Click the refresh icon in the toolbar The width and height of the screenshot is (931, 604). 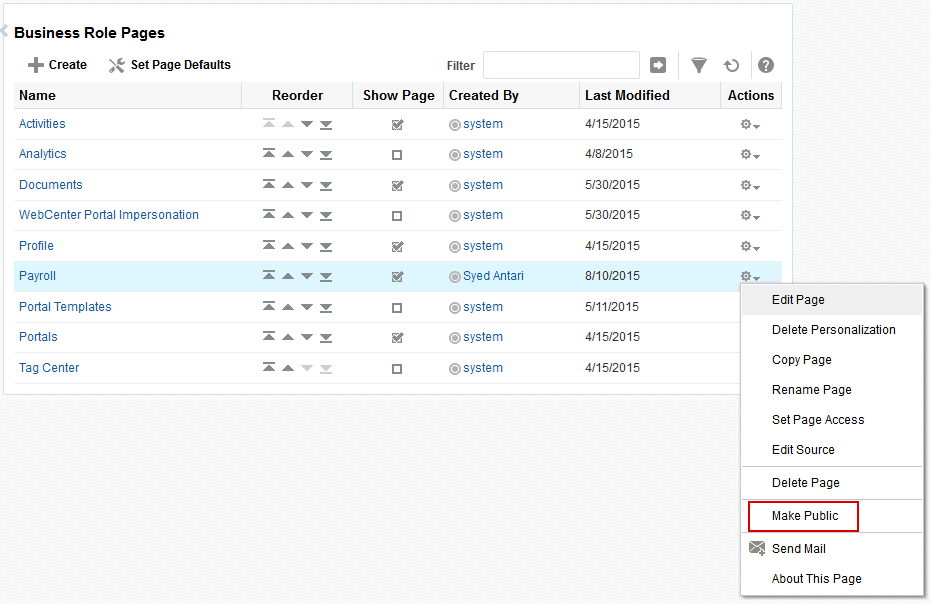click(x=732, y=65)
